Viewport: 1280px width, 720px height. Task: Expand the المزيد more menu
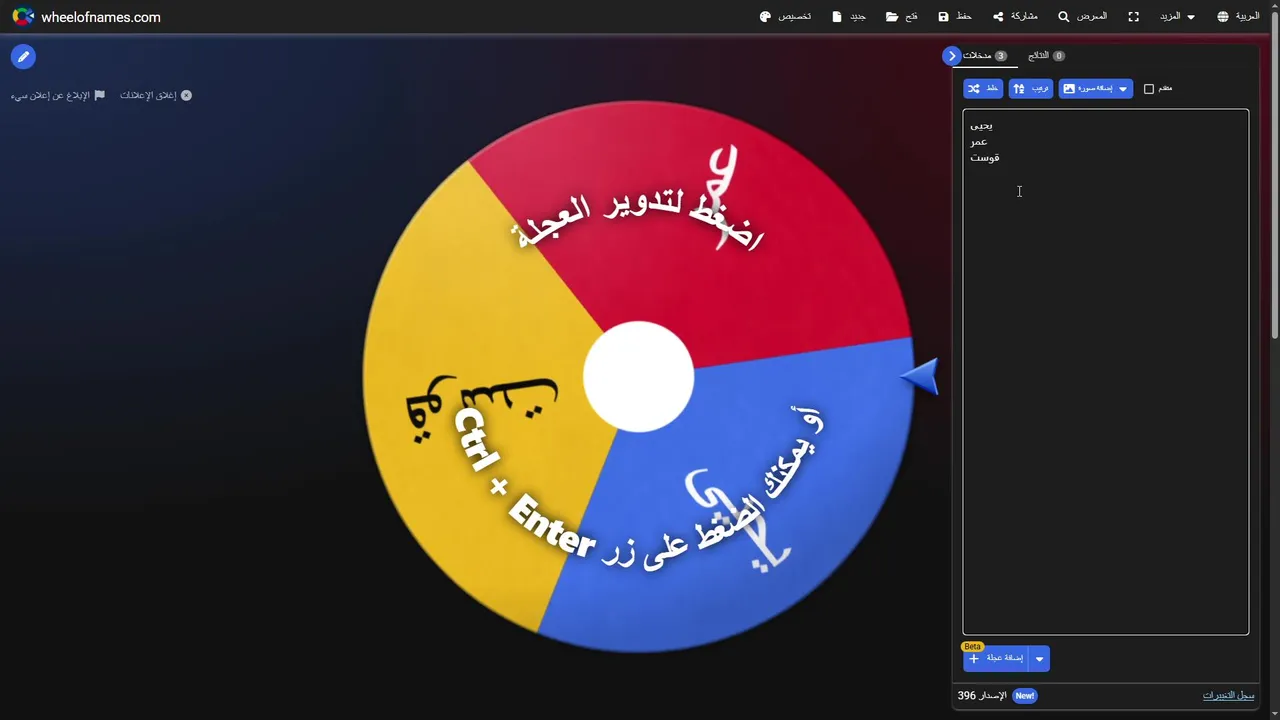pyautogui.click(x=1177, y=17)
